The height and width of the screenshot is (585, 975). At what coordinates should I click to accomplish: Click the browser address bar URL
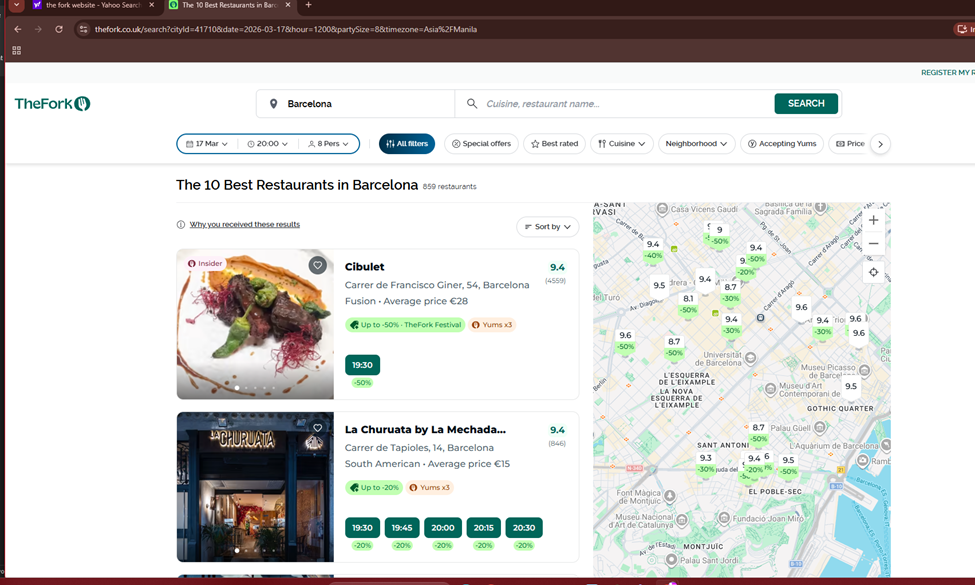(286, 29)
